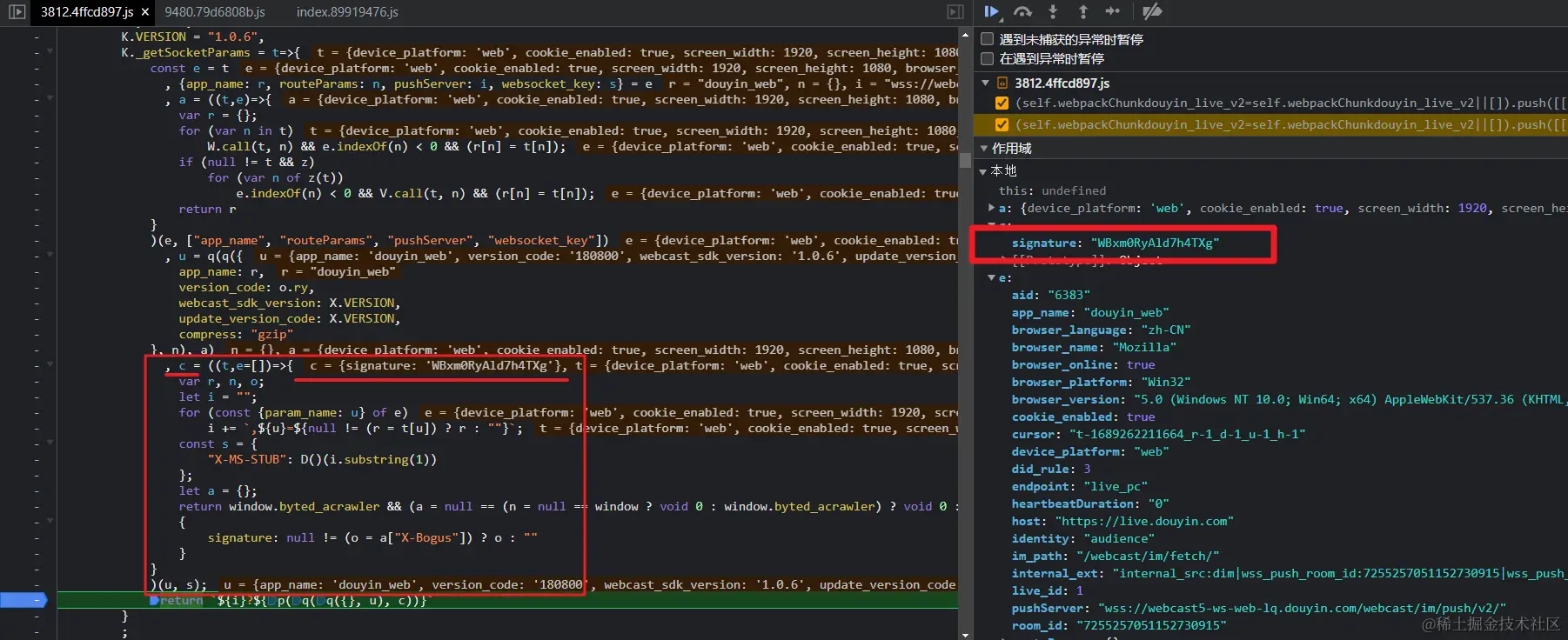Click the blue breakpoint marker in the gutter
The image size is (1568, 640).
[24, 600]
